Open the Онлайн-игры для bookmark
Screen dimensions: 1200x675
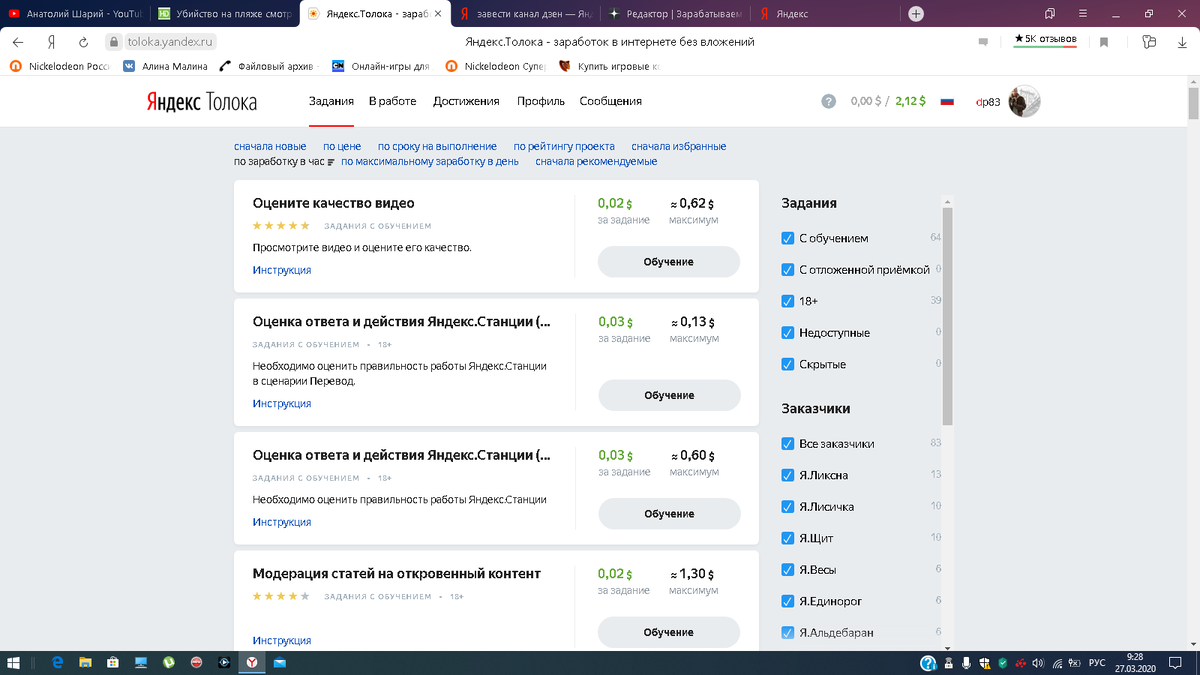pyautogui.click(x=380, y=67)
